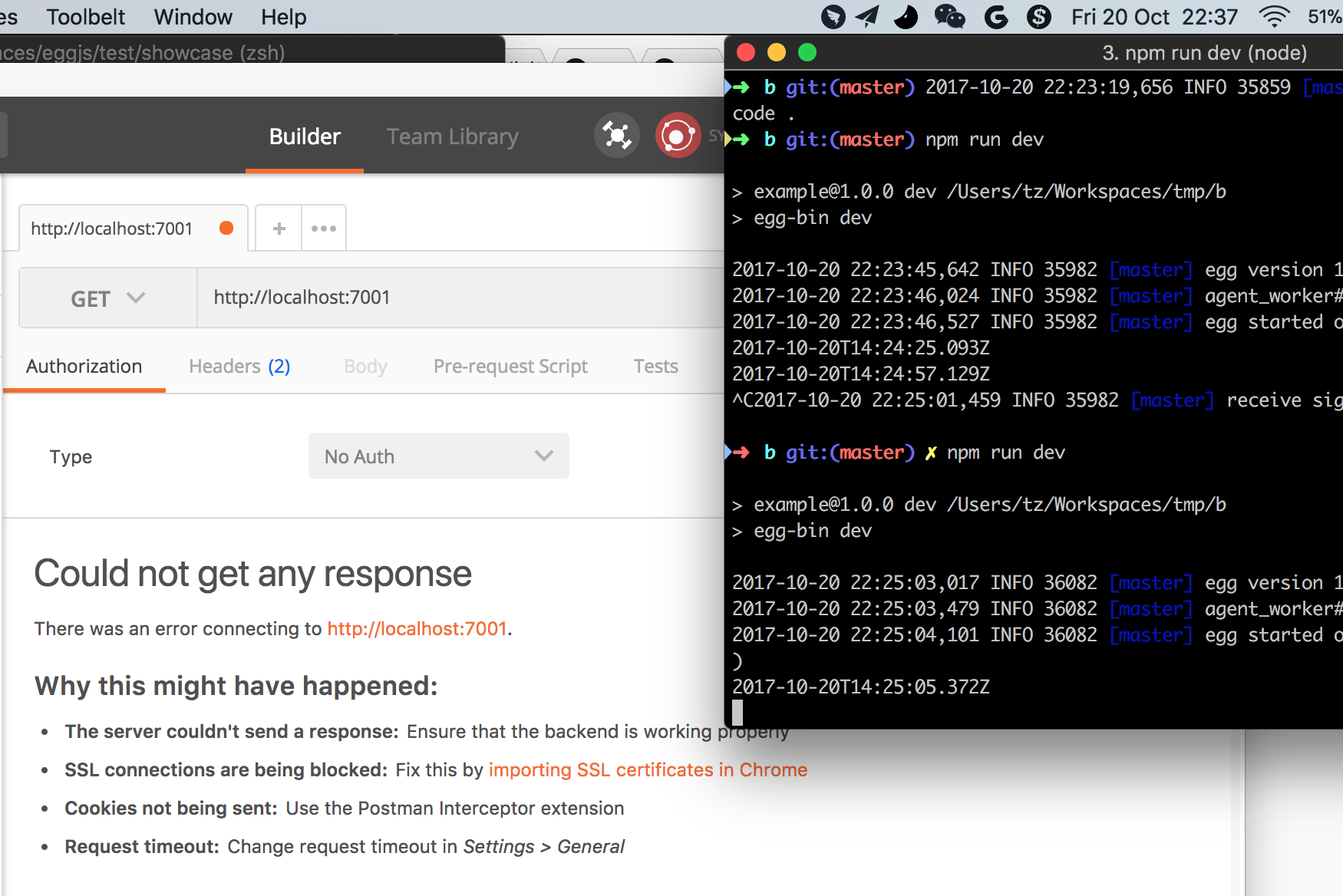The image size is (1343, 896).
Task: Click the Postman interceptor satellite icon
Action: click(616, 135)
